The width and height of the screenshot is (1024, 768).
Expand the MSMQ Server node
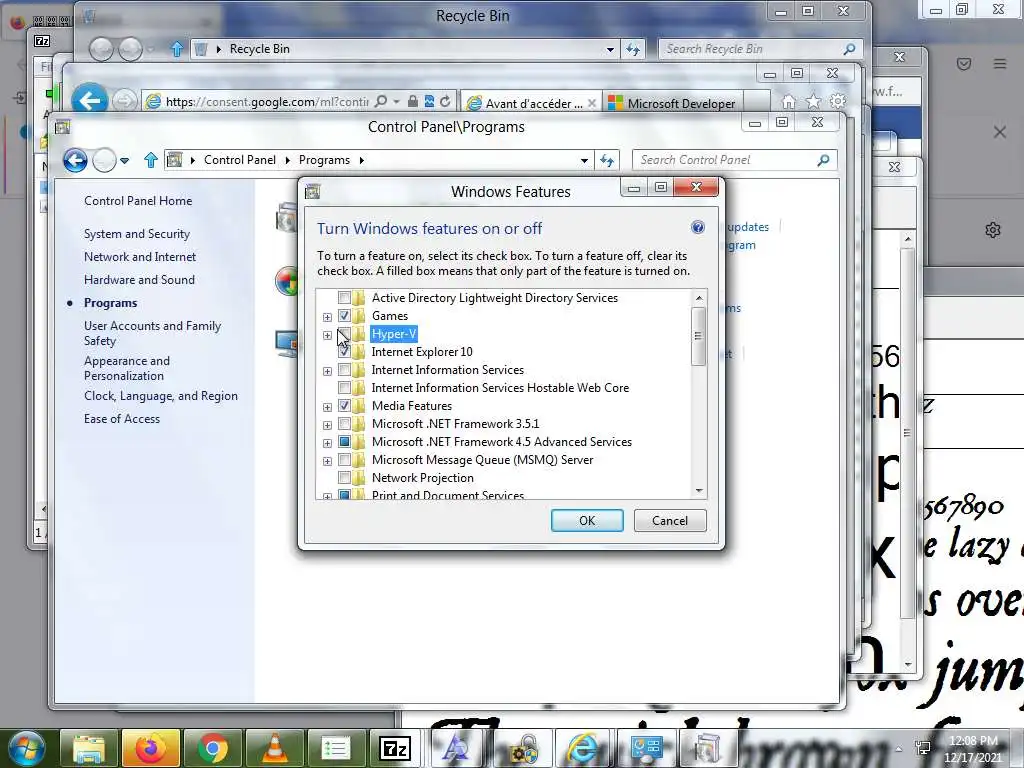[x=327, y=461]
